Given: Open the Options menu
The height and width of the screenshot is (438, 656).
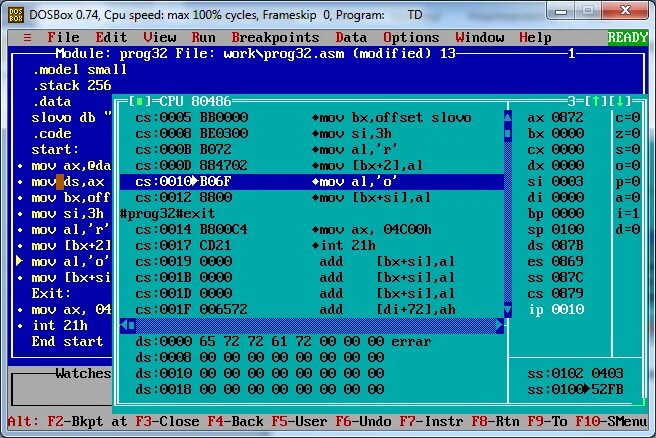Looking at the screenshot, I should 411,38.
